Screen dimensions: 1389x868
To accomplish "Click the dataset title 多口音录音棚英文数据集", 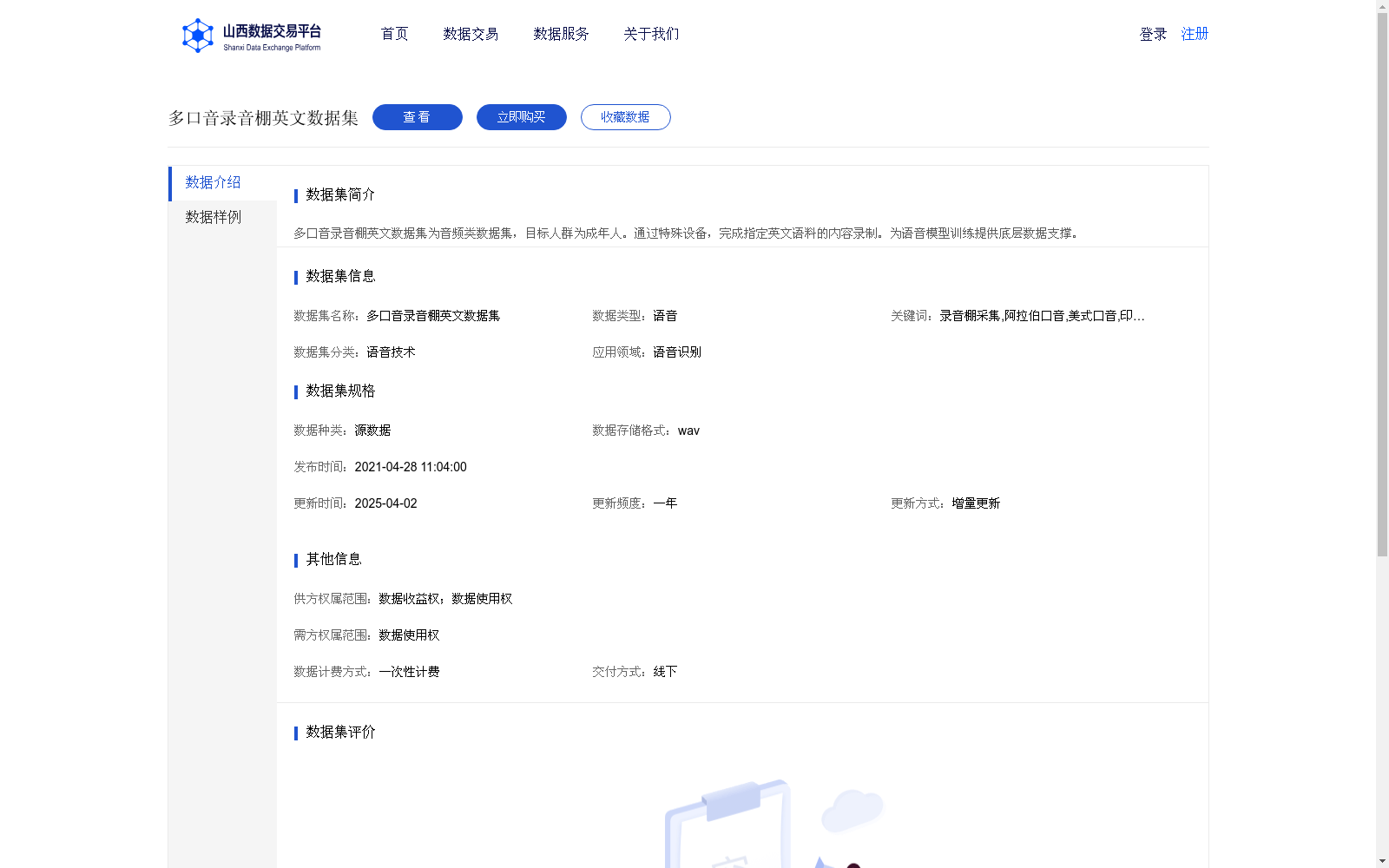I will point(263,118).
